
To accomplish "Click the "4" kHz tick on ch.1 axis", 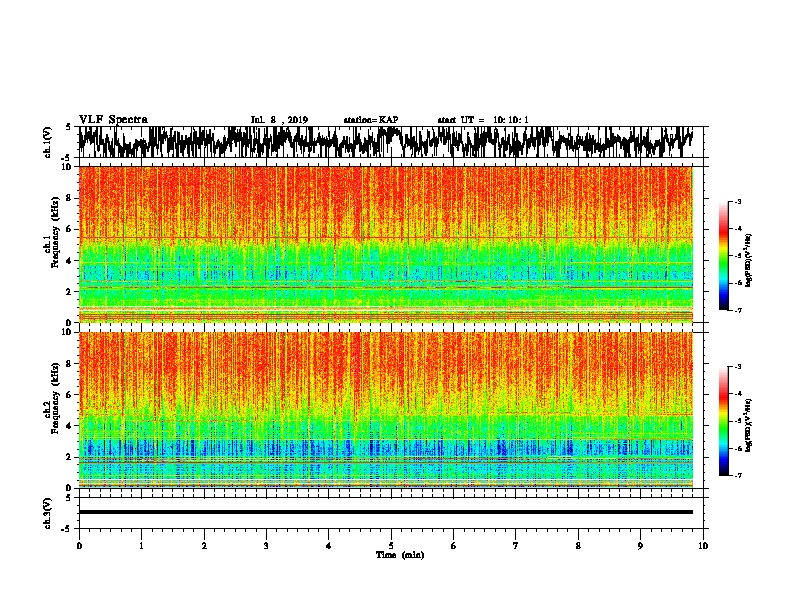I will pos(68,261).
